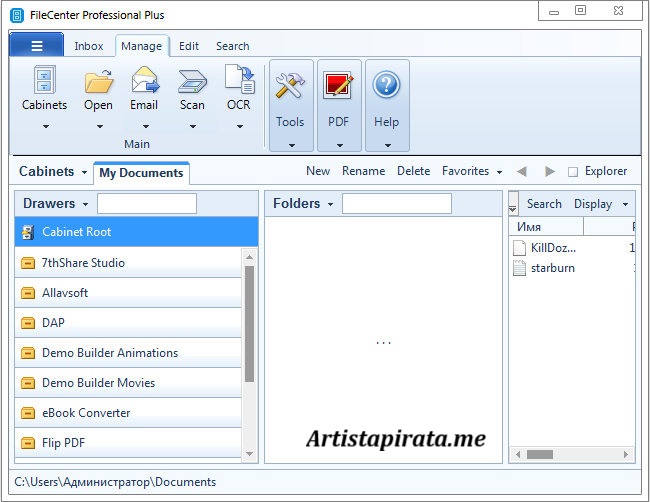Click the Help question mark icon

tap(386, 85)
